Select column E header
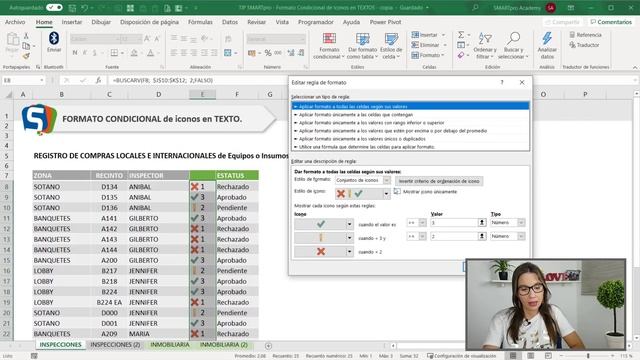Image resolution: width=640 pixels, height=360 pixels. tap(202, 94)
